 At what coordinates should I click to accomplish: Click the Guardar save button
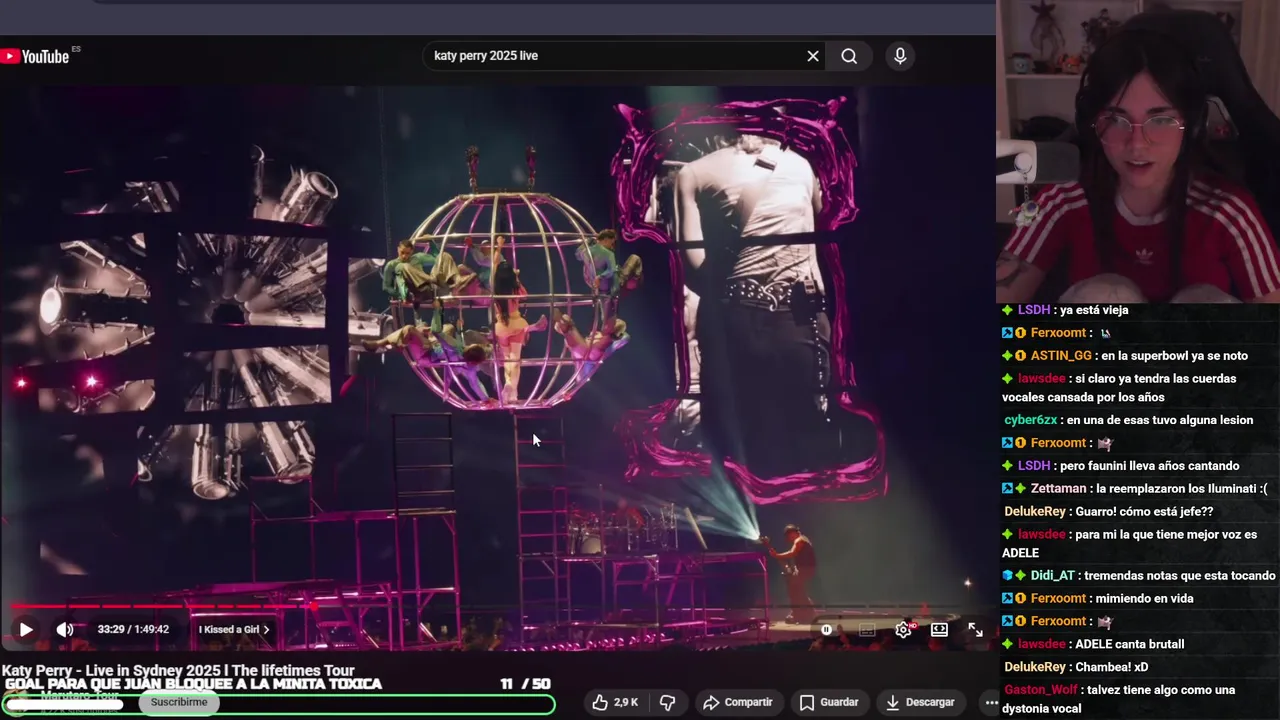click(828, 703)
